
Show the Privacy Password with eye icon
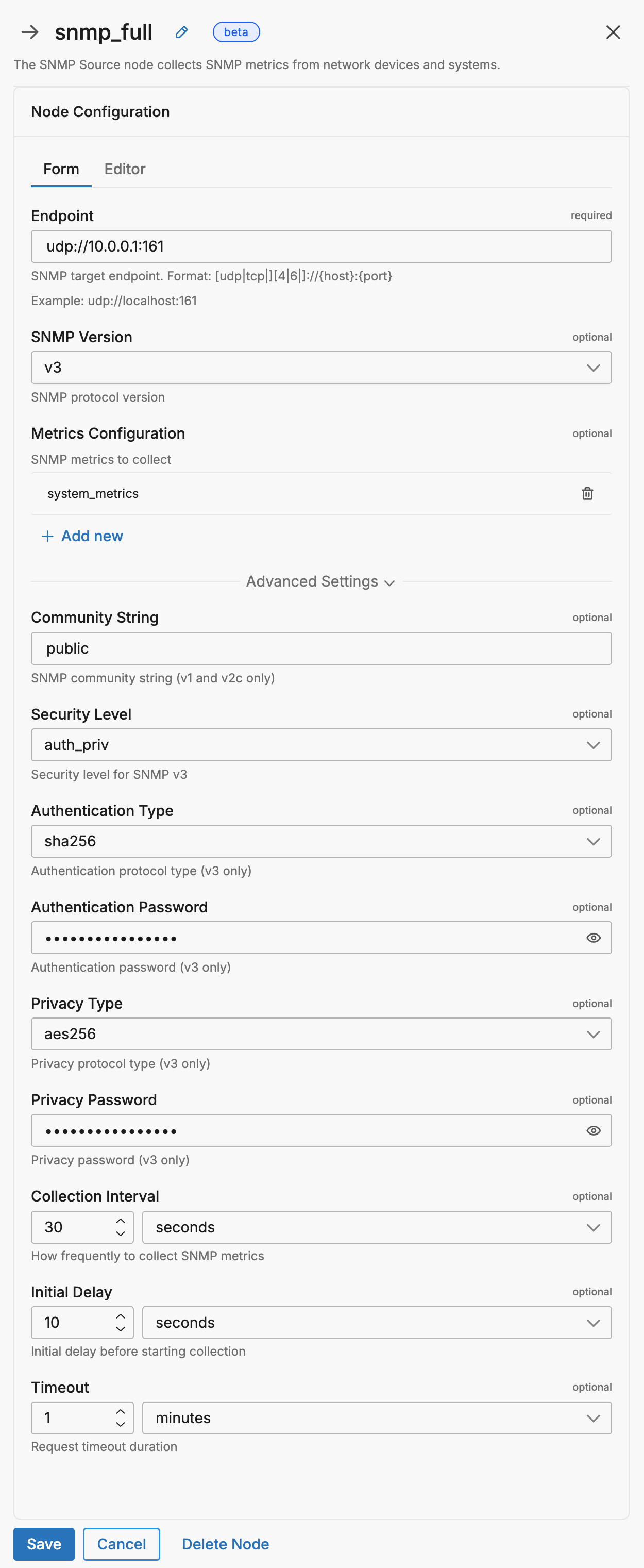click(x=594, y=1130)
